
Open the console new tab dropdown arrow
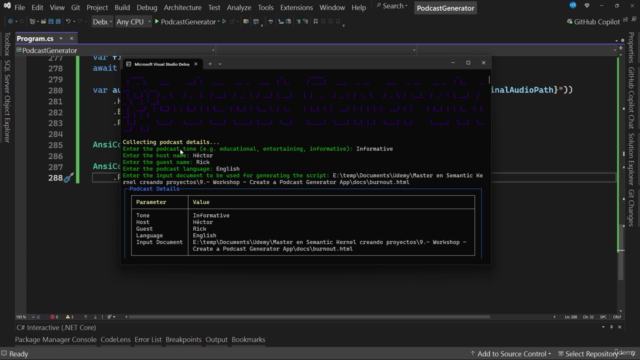(x=220, y=64)
